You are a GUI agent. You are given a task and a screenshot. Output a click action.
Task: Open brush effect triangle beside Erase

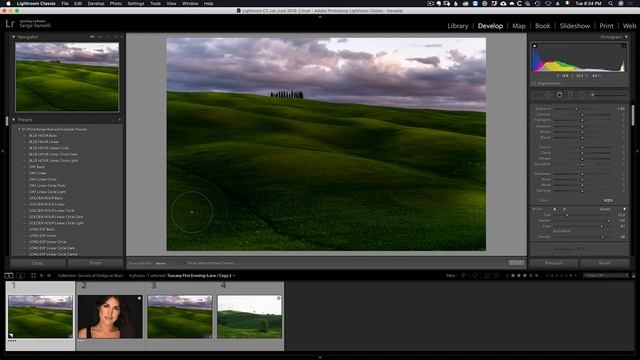click(624, 209)
